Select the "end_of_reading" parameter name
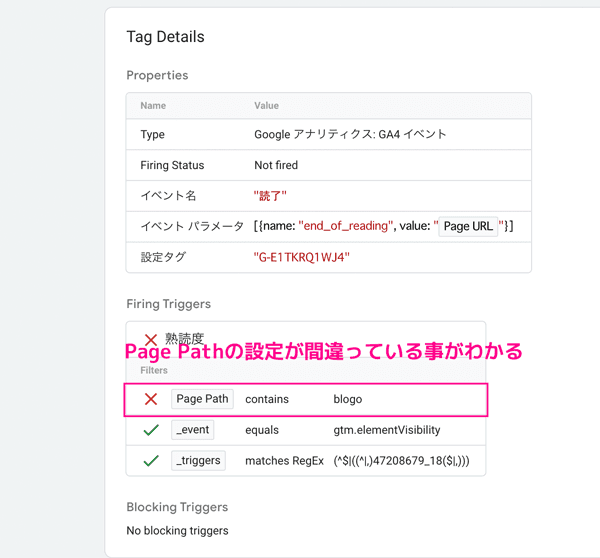600x558 pixels. [x=346, y=226]
